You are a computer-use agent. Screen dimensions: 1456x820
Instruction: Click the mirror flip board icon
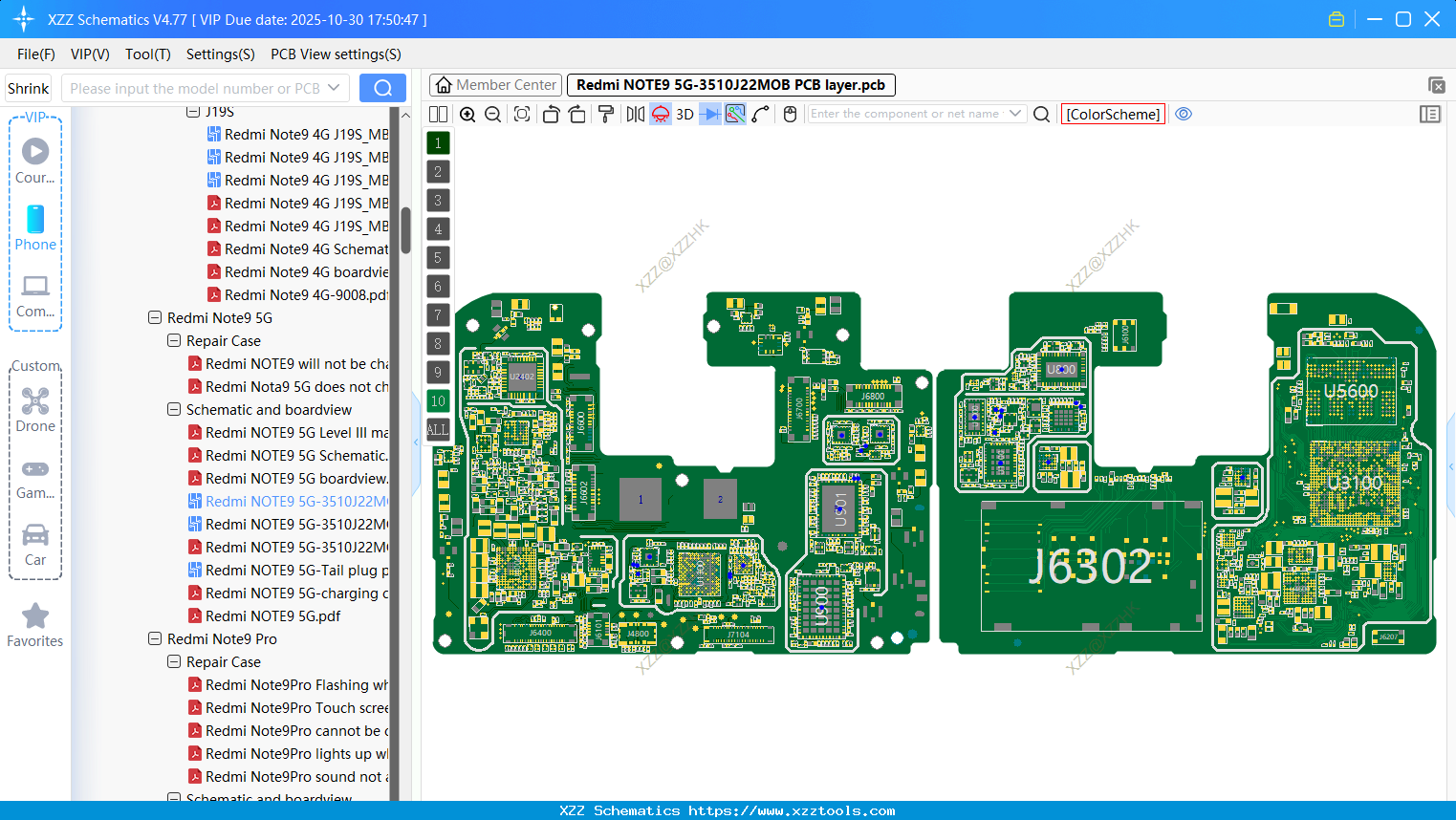[634, 114]
